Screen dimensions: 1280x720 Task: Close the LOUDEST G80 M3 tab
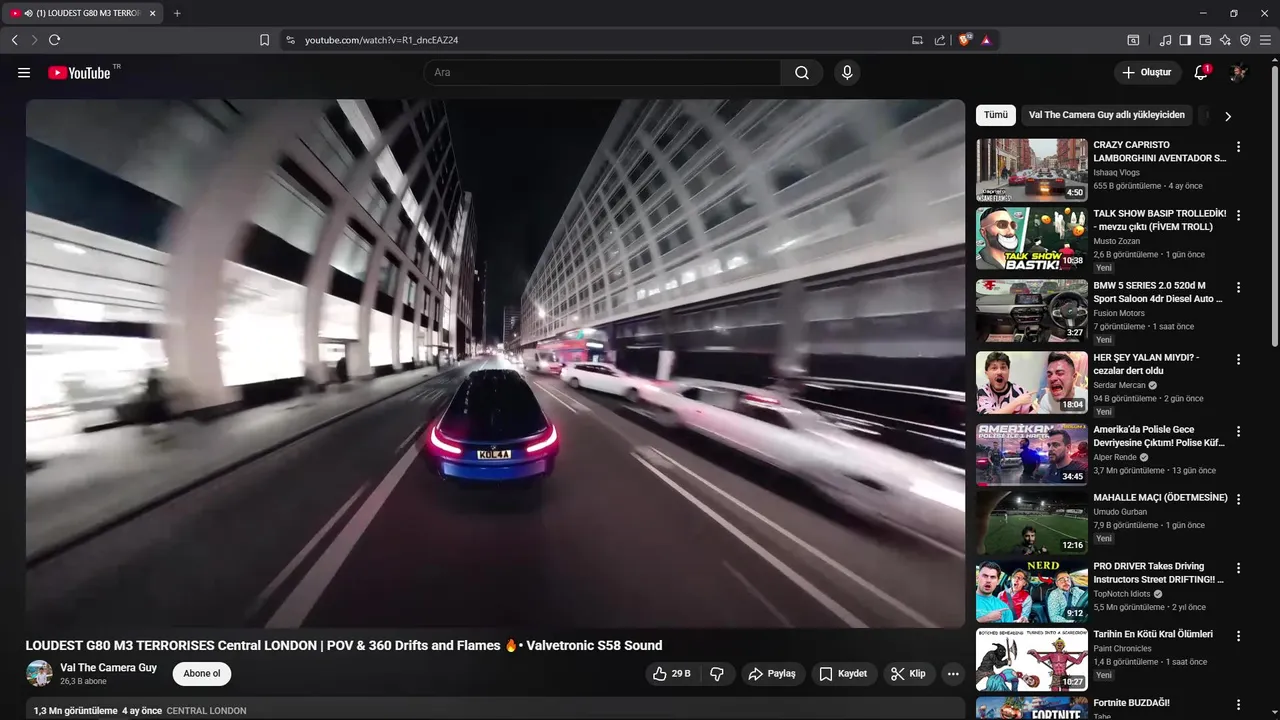pyautogui.click(x=152, y=13)
